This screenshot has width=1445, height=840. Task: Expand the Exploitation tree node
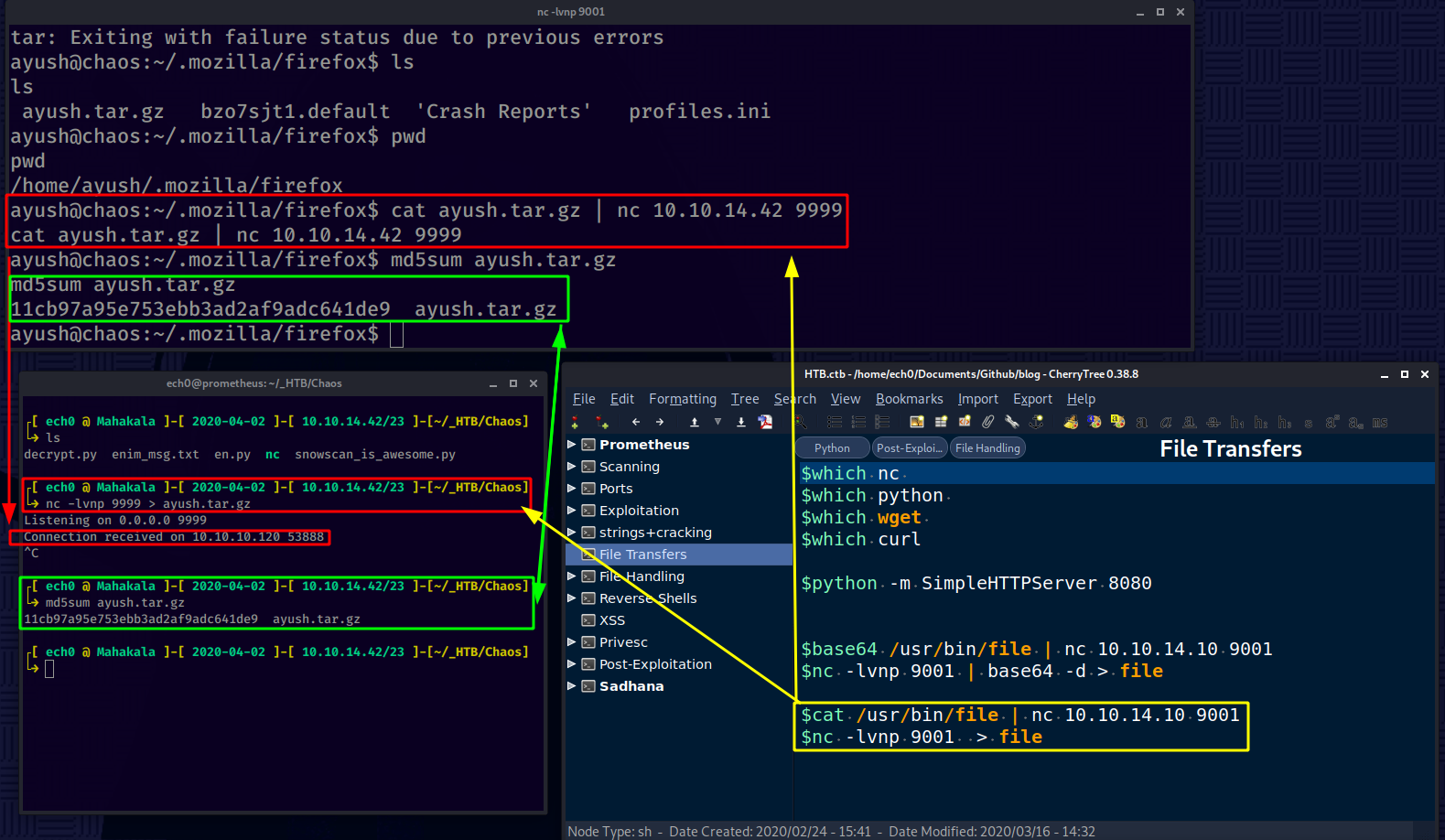coord(572,511)
